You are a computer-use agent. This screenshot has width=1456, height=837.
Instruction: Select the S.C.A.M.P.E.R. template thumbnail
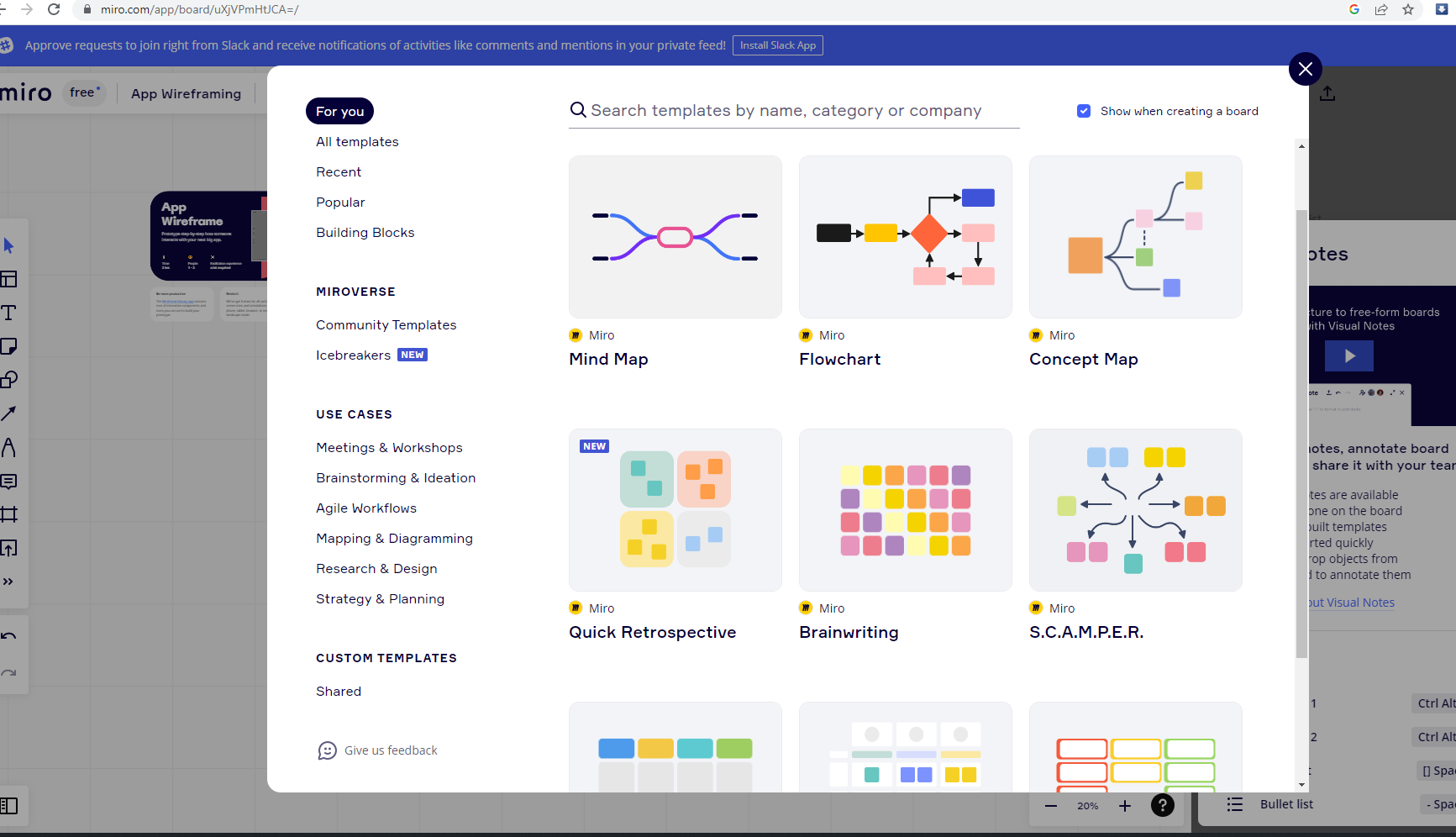tap(1136, 510)
